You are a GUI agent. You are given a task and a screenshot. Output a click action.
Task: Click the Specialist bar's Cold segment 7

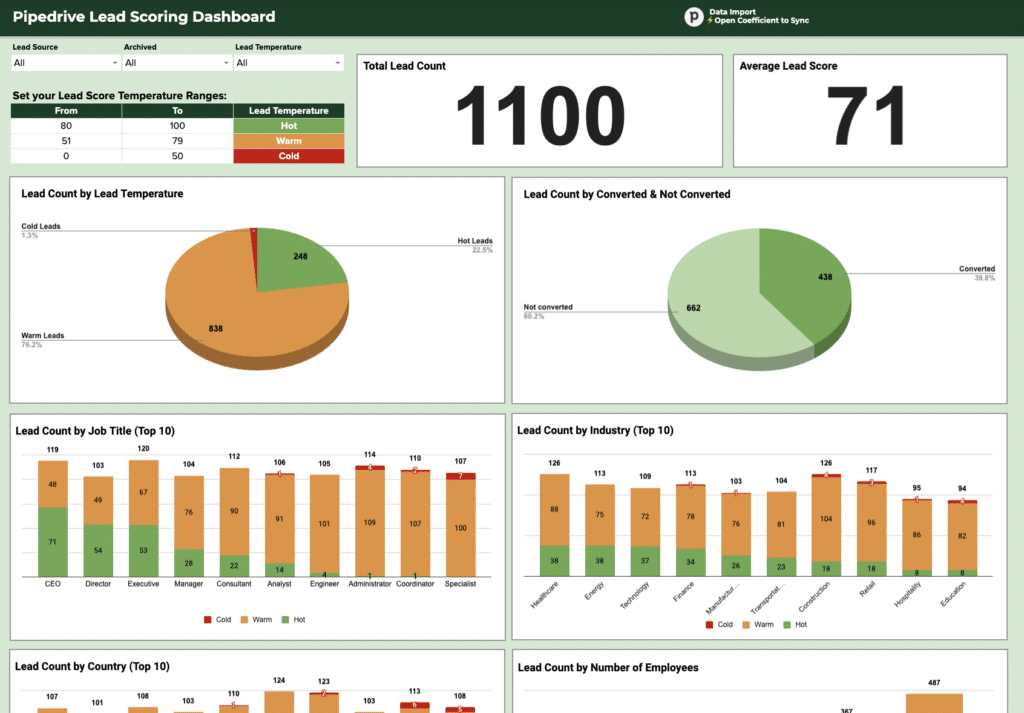[460, 476]
